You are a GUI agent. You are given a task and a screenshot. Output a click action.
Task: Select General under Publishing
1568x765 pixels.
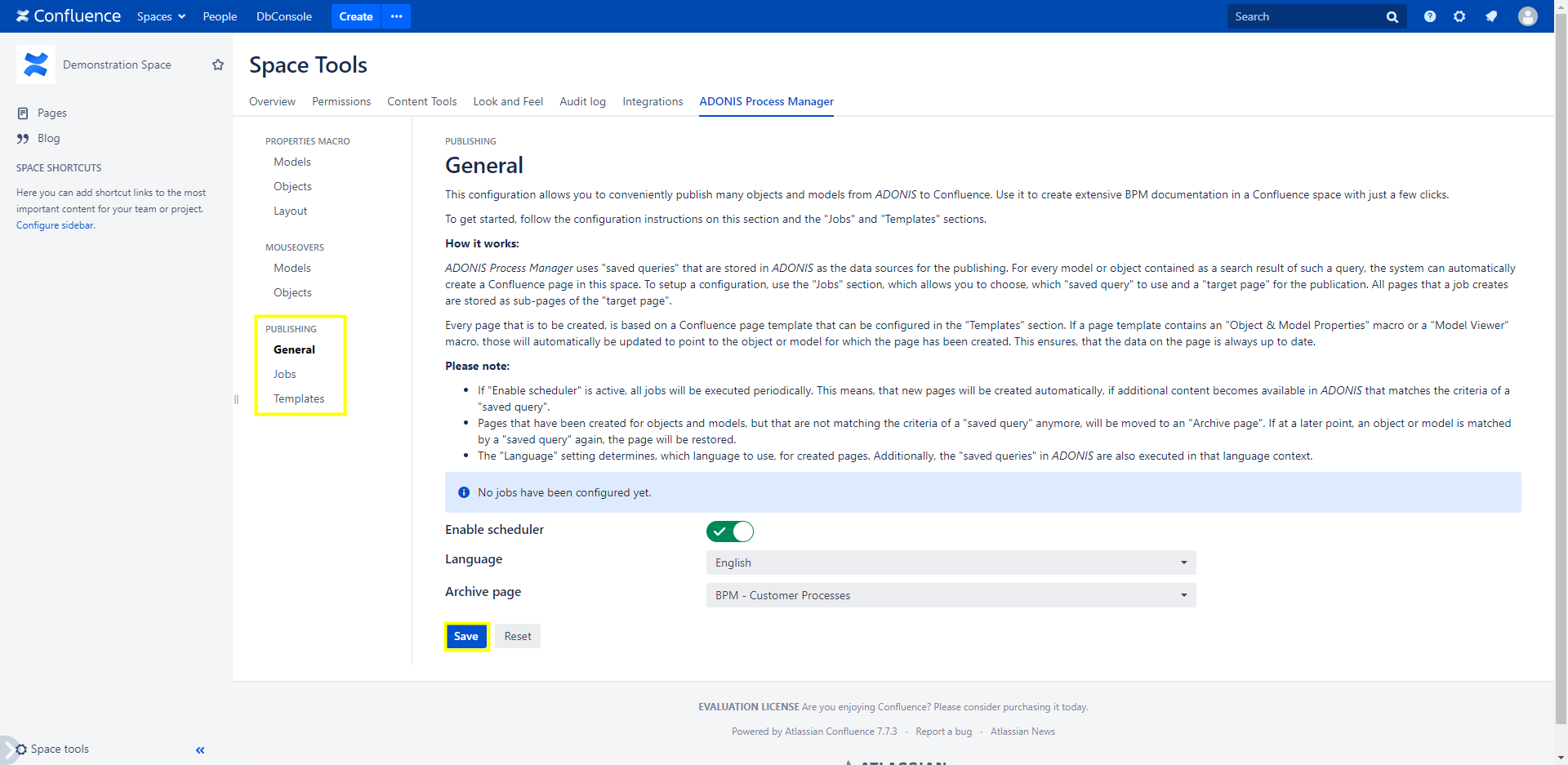click(x=294, y=349)
